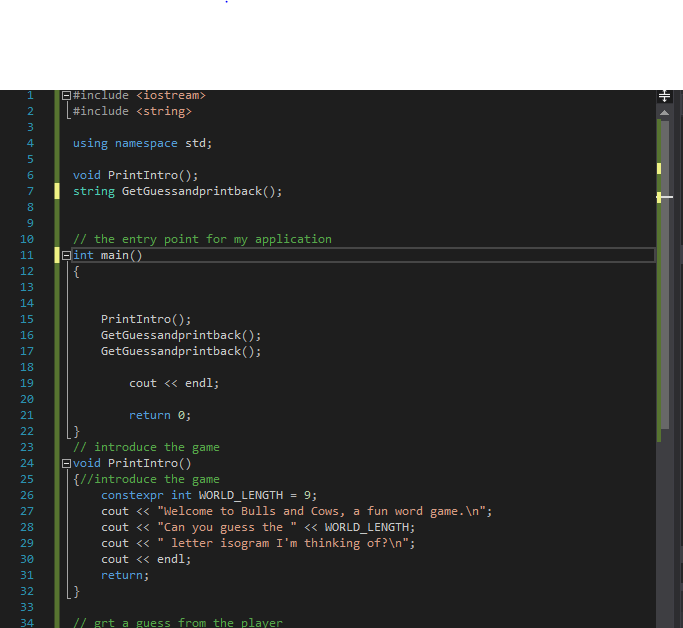Click the "Can you guess the" string line
Viewport: 683px width, 628px height.
click(x=258, y=527)
